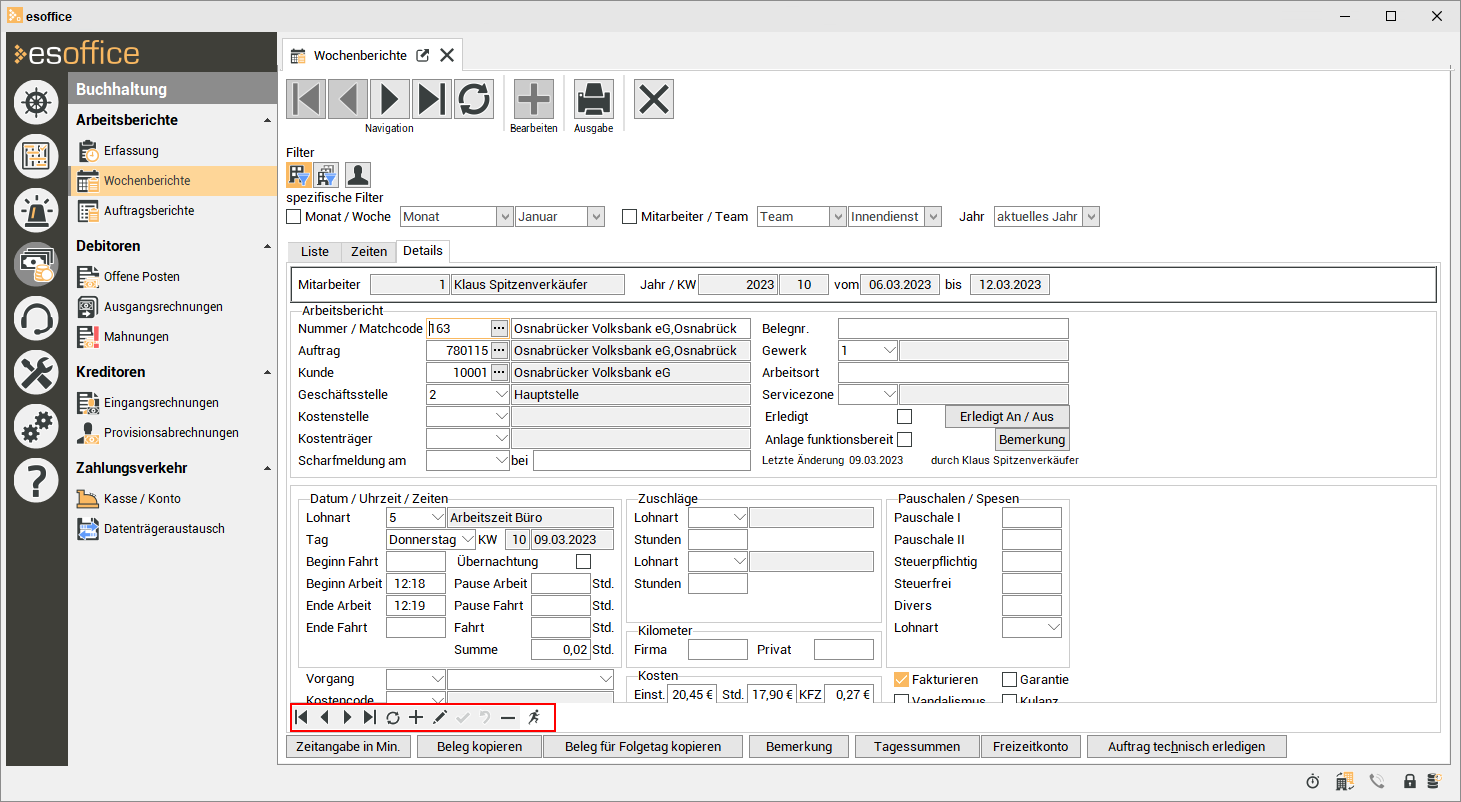1461x802 pixels.
Task: Enable the Monat / Woche filter checkbox
Action: point(294,216)
